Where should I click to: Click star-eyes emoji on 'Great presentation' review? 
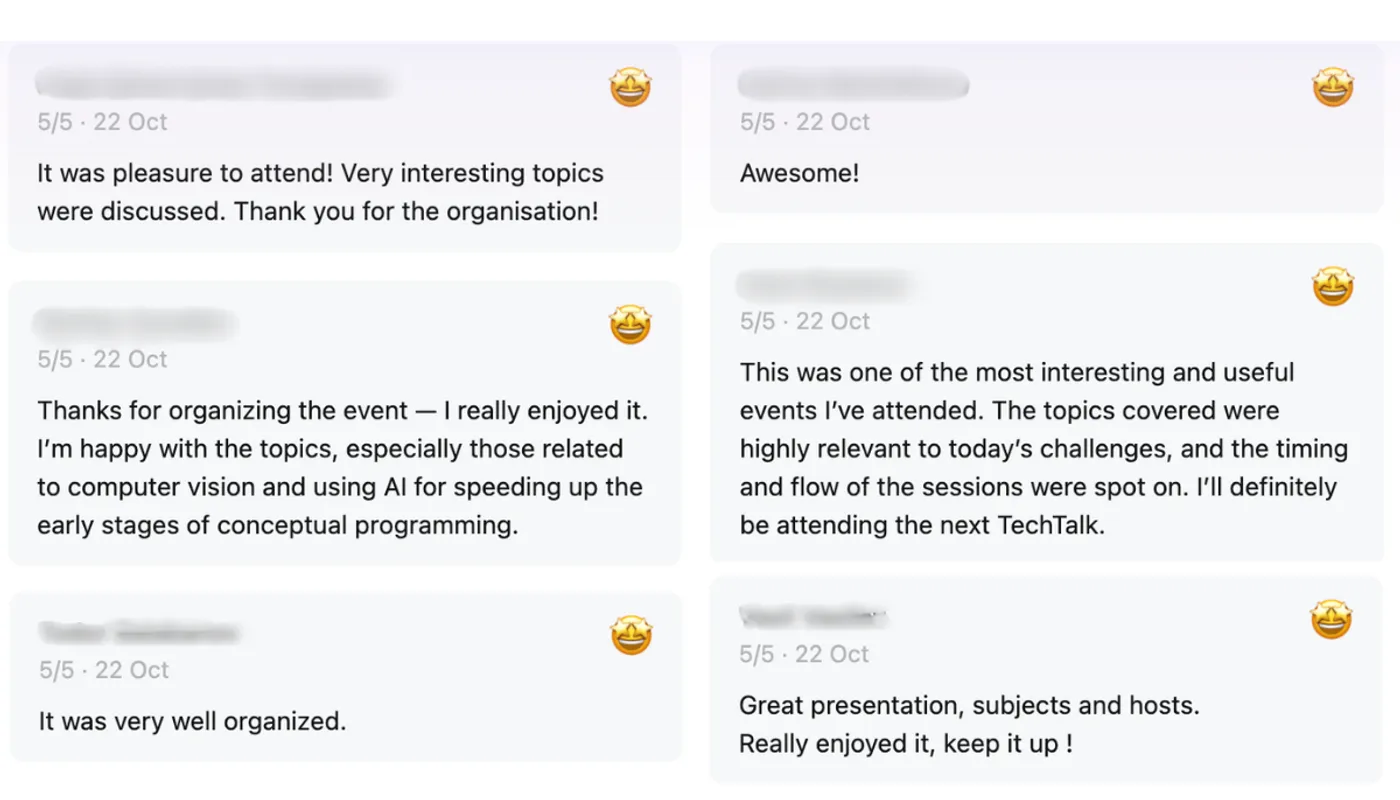pyautogui.click(x=1332, y=620)
